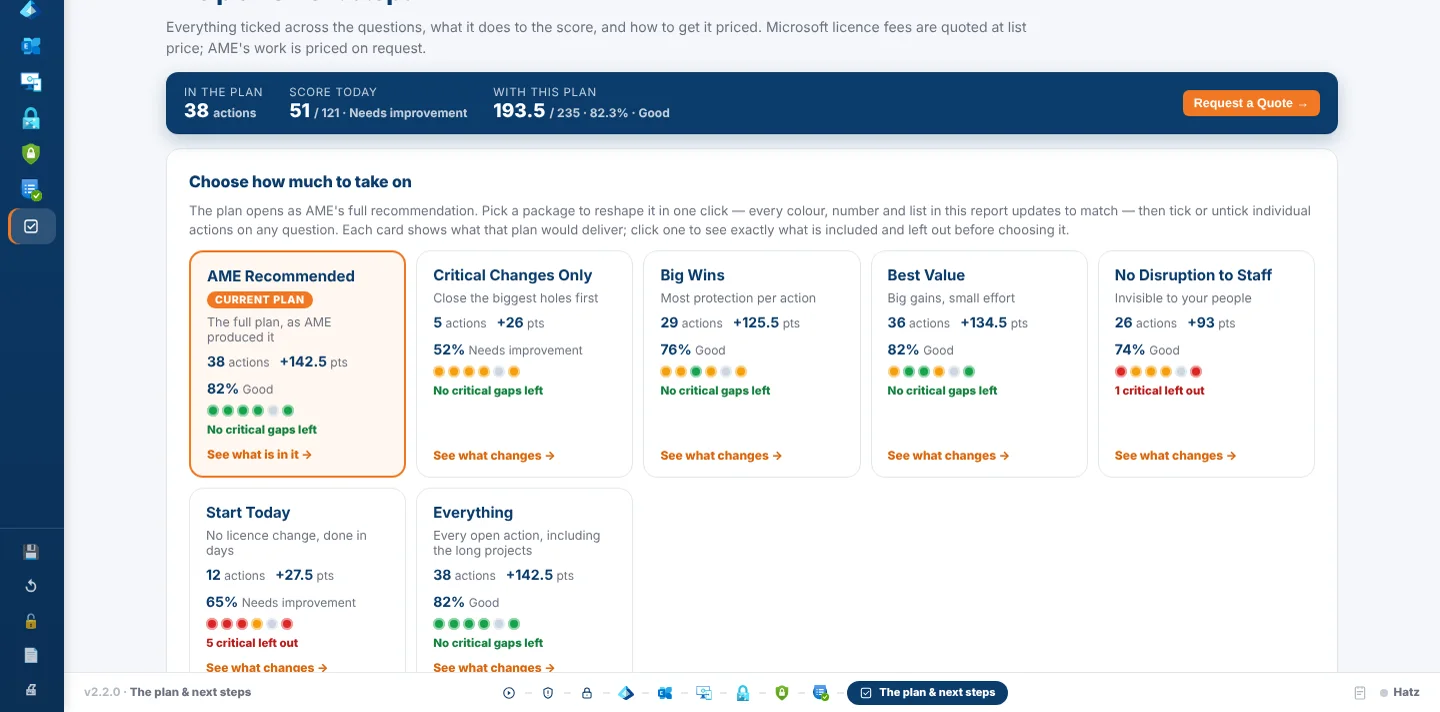Click the shield alert step in the bottom stepper
The image size is (1440, 712).
[548, 693]
